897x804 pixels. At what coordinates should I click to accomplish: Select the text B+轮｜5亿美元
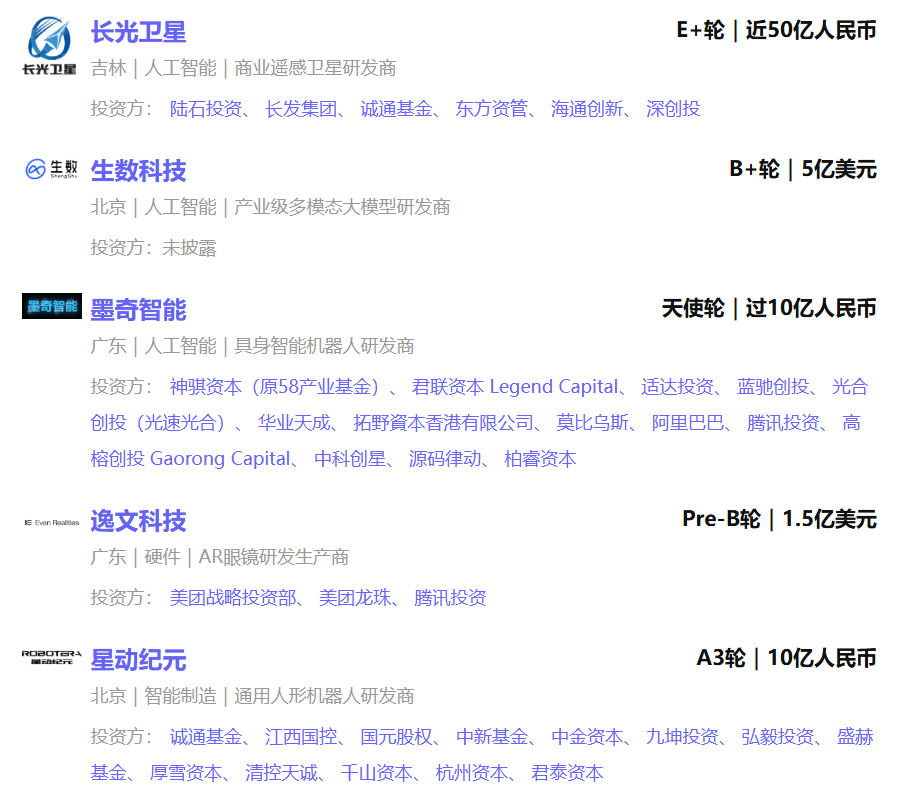[803, 169]
